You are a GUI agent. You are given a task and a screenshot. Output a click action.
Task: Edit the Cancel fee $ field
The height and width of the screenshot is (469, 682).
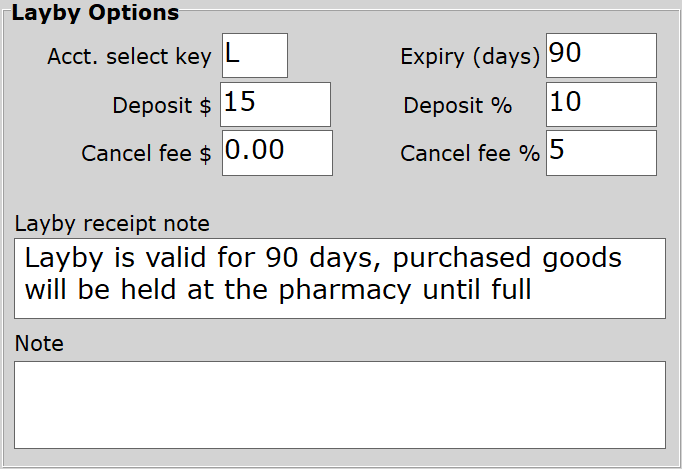(x=277, y=153)
